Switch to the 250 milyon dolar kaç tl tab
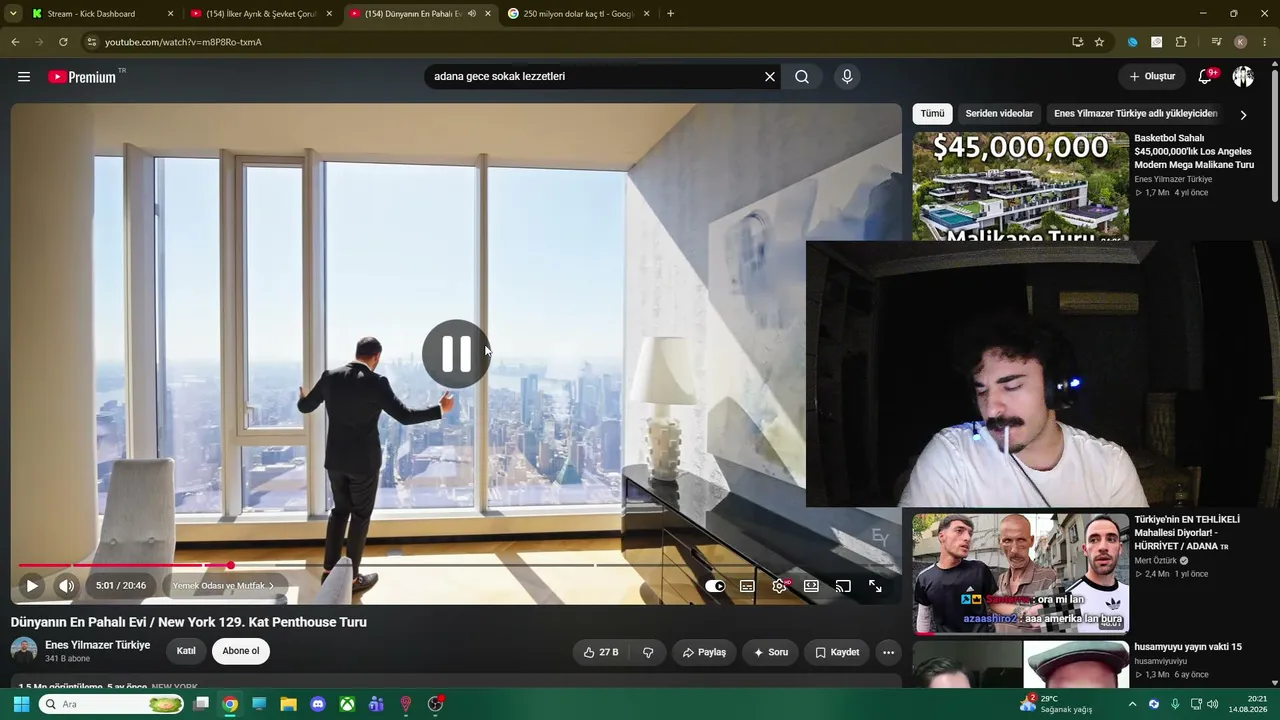Viewport: 1280px width, 720px height. (578, 14)
